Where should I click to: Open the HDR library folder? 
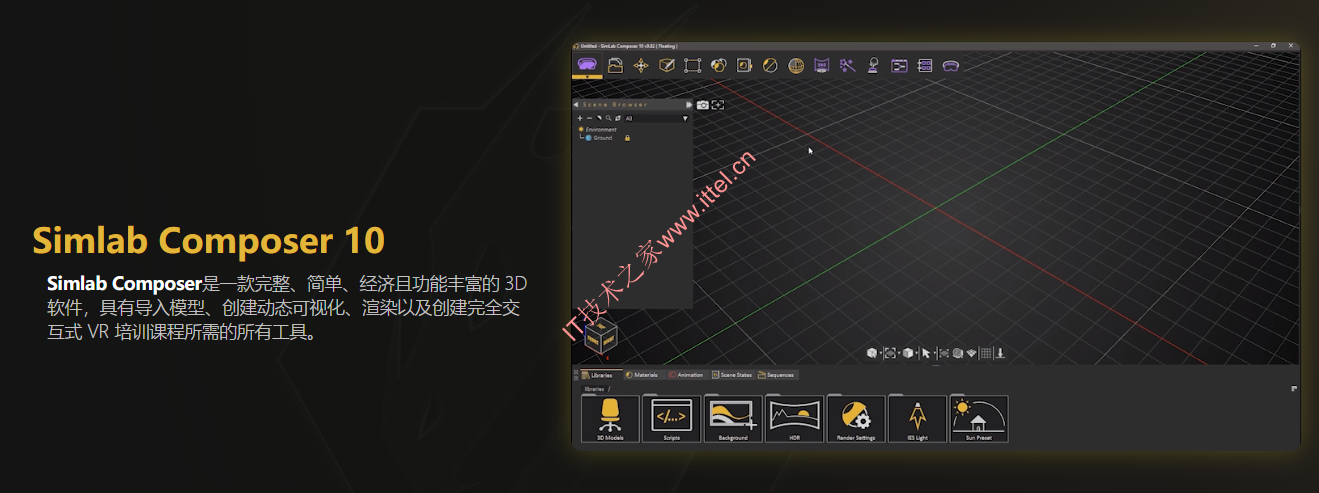[795, 419]
